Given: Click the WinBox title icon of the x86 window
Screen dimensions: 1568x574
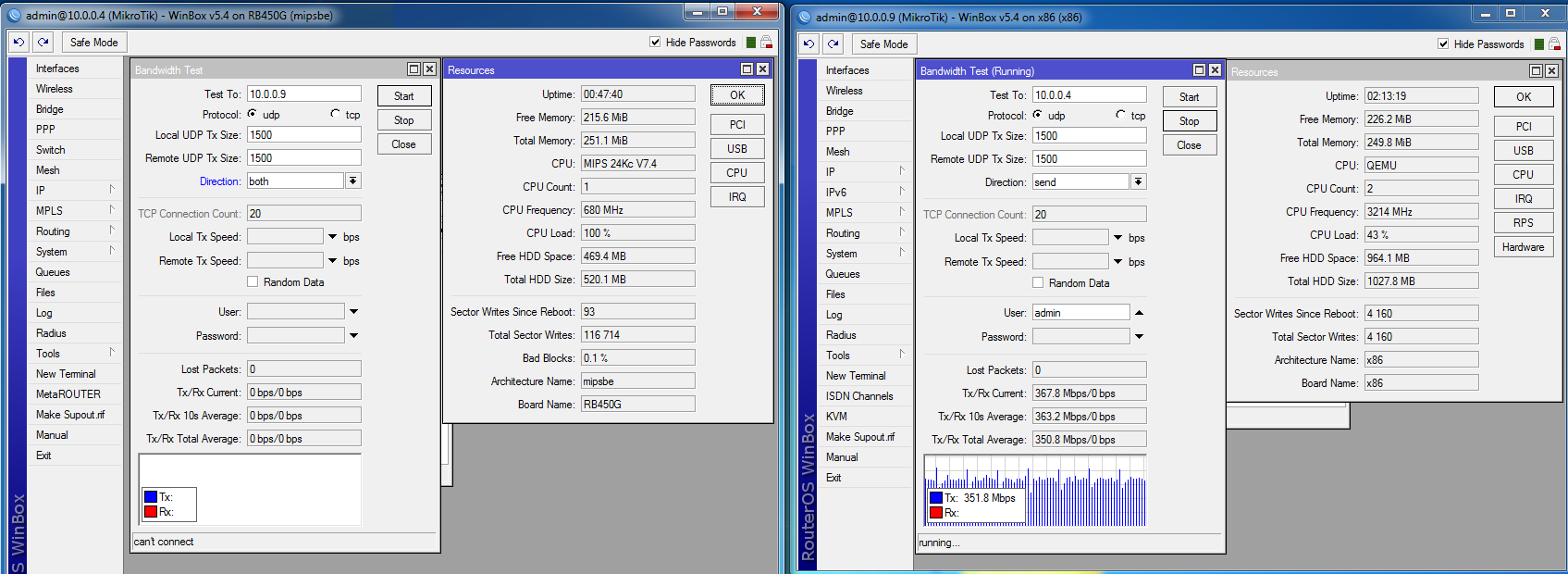Looking at the screenshot, I should (804, 17).
